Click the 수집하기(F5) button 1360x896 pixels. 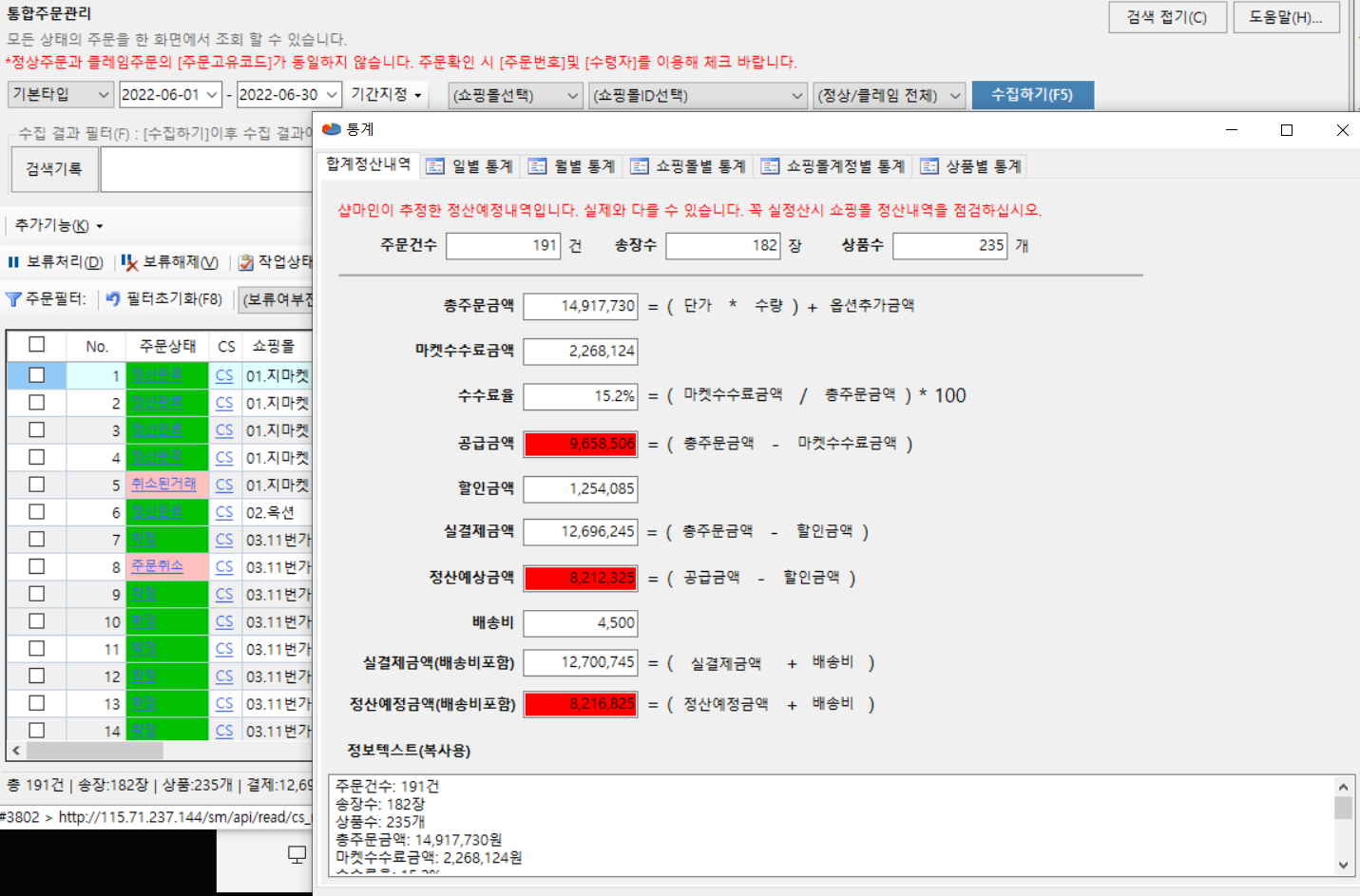tap(1032, 95)
